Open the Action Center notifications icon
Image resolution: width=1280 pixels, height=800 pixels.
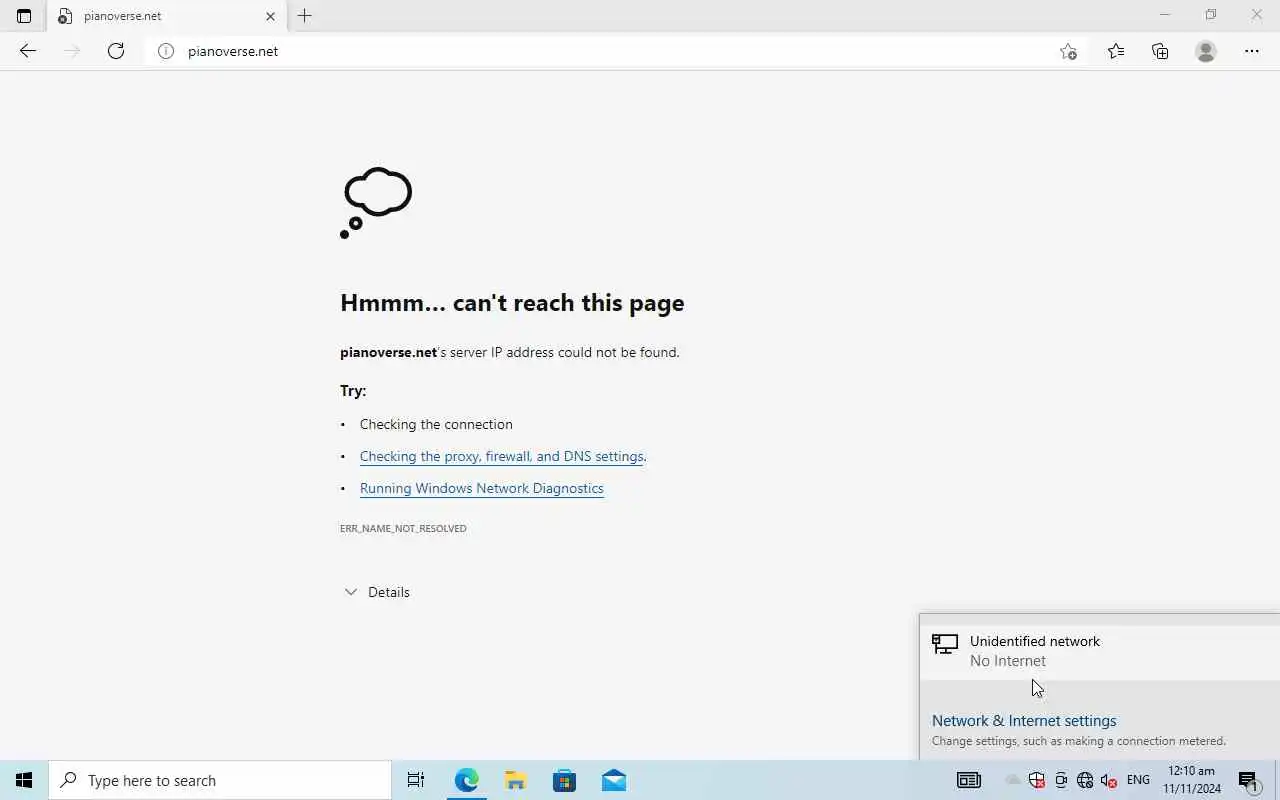(x=1248, y=780)
